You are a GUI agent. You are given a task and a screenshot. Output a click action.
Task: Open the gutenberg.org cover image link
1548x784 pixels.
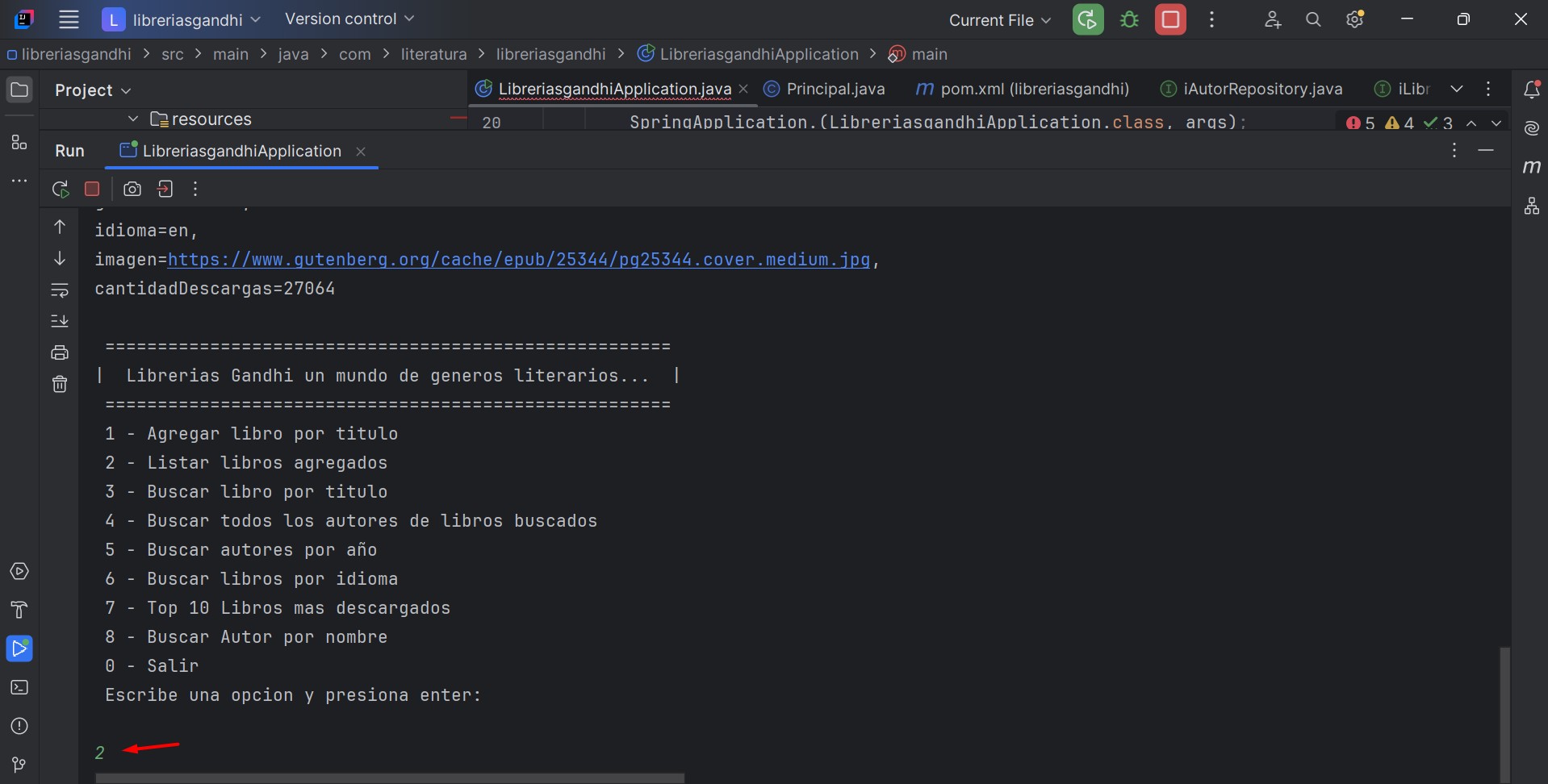pos(519,260)
